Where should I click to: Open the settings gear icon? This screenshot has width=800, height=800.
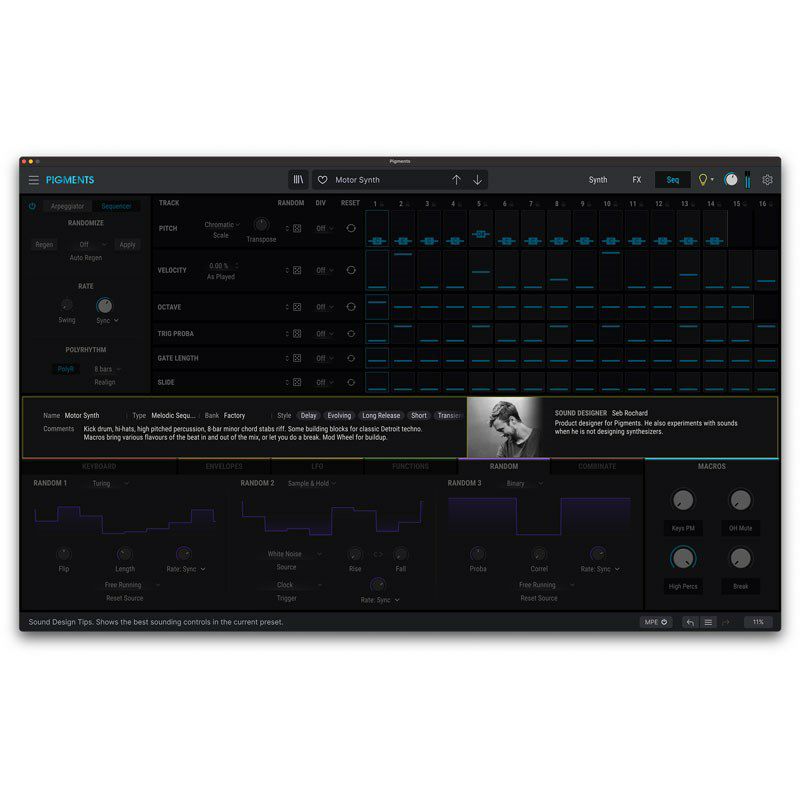pos(767,180)
